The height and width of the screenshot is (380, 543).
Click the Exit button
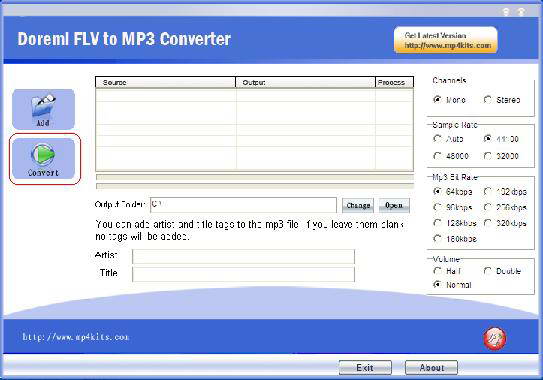(x=365, y=368)
